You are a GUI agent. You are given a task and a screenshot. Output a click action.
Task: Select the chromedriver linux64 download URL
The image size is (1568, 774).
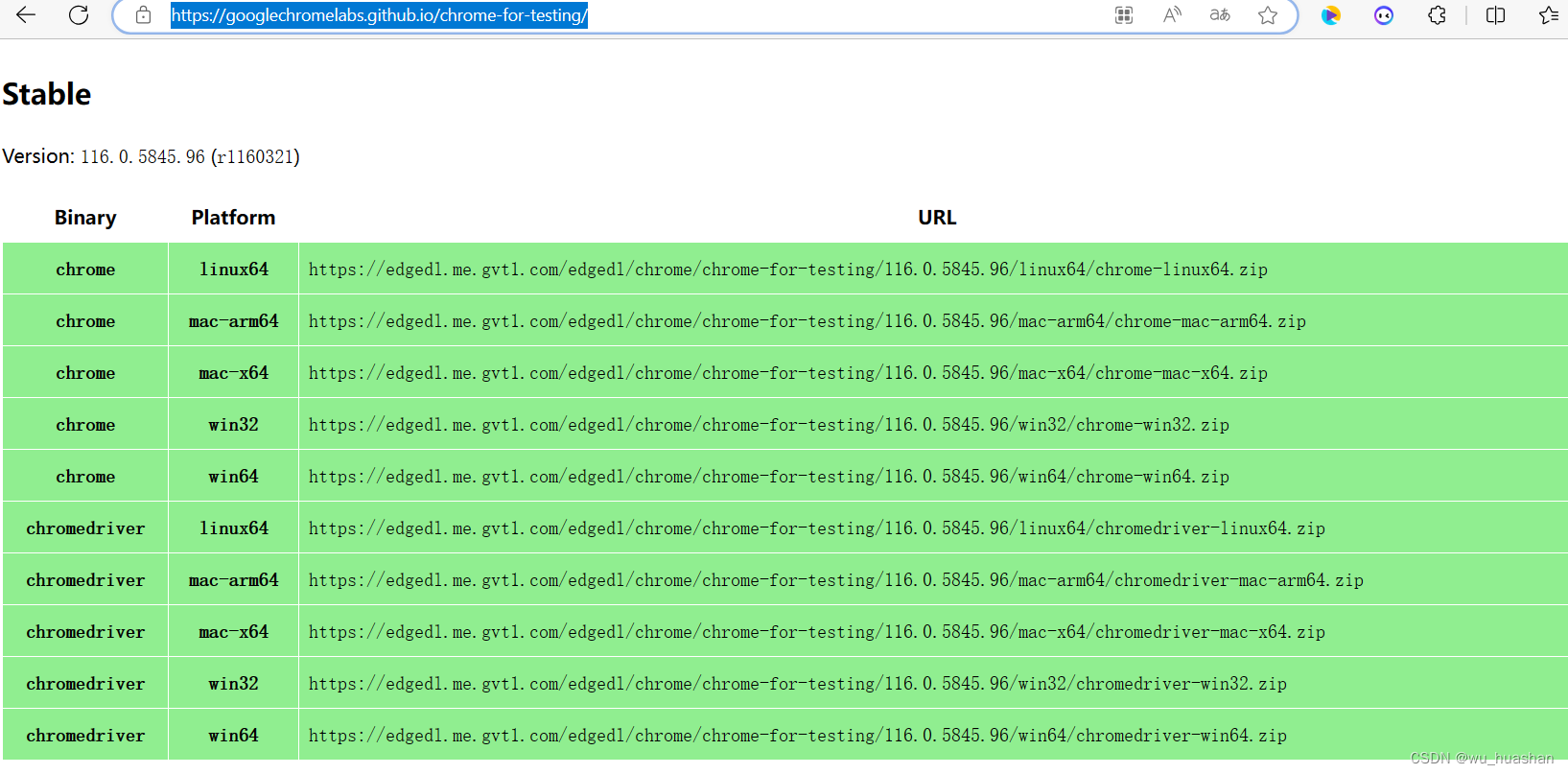817,528
